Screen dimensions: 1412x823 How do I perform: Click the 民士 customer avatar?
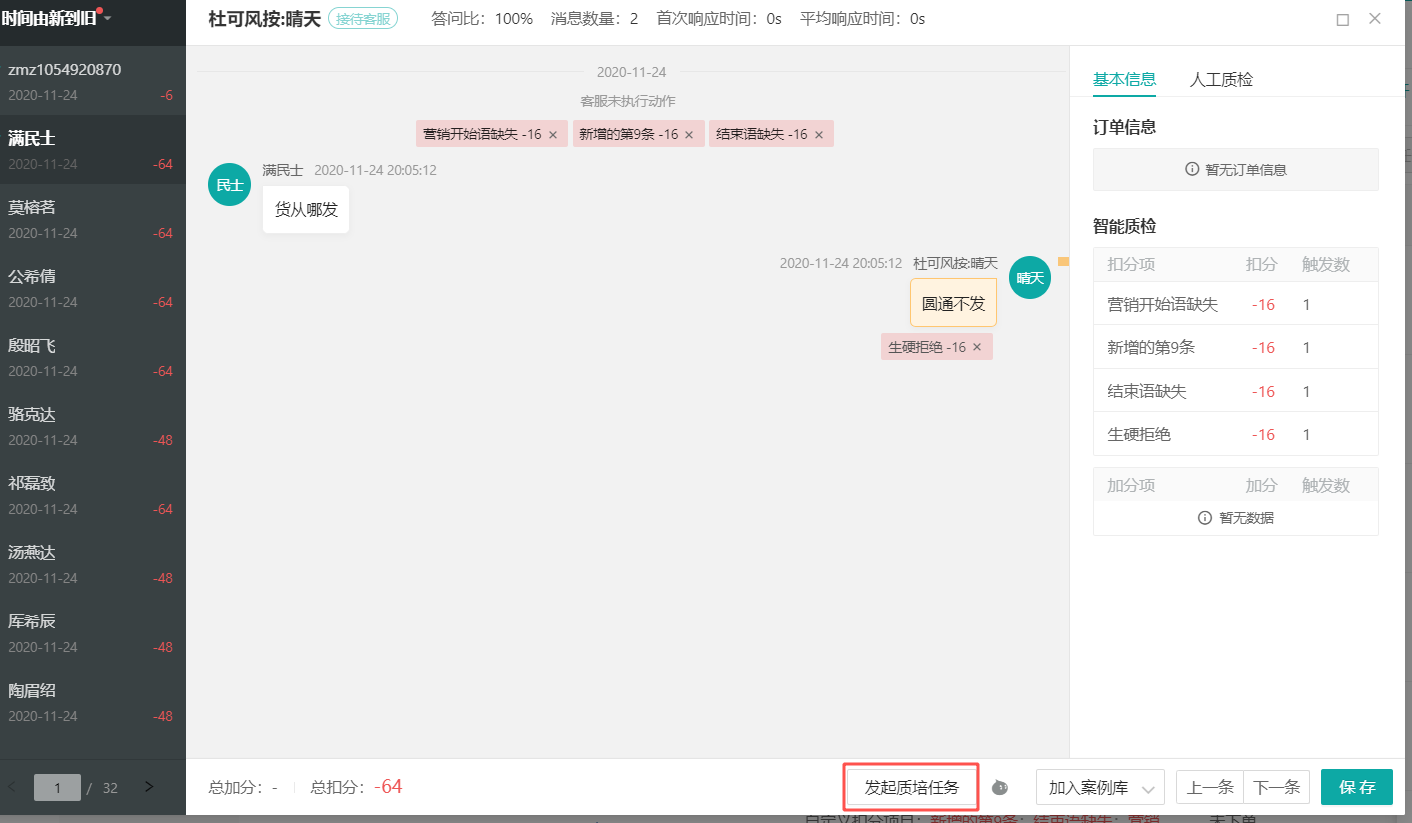[229, 184]
